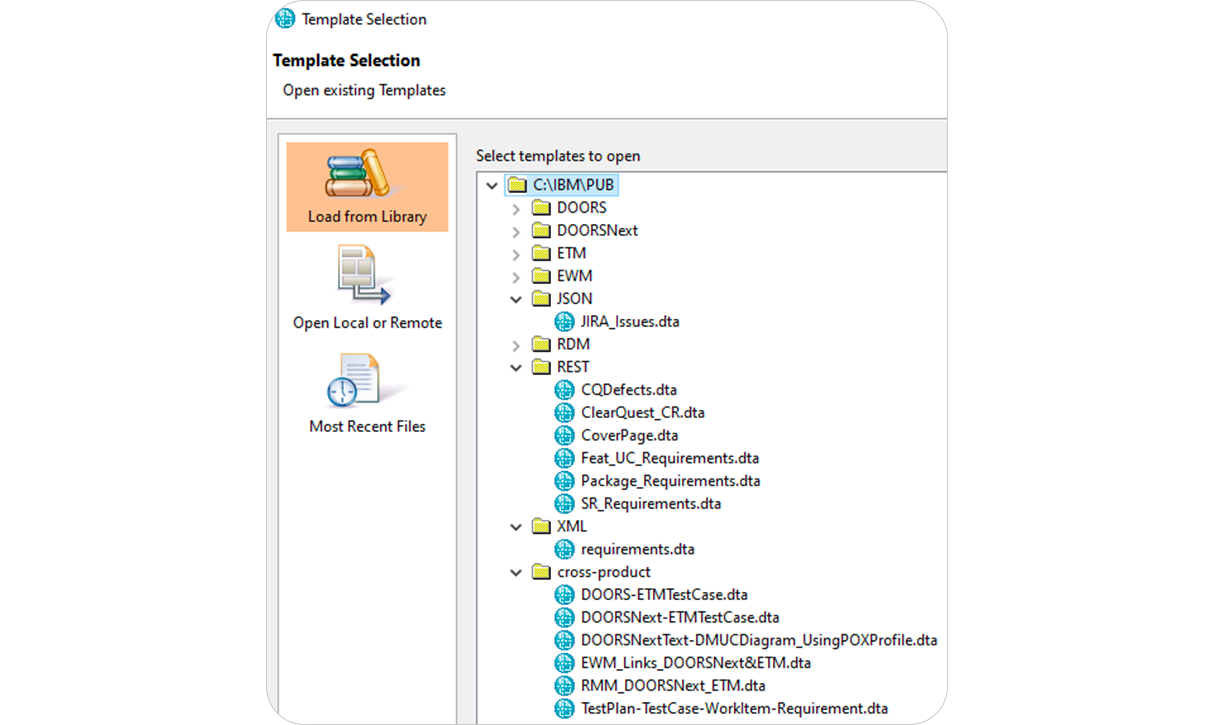Select EWM_Links_DOORSNext&ETM.dta template

click(x=697, y=662)
